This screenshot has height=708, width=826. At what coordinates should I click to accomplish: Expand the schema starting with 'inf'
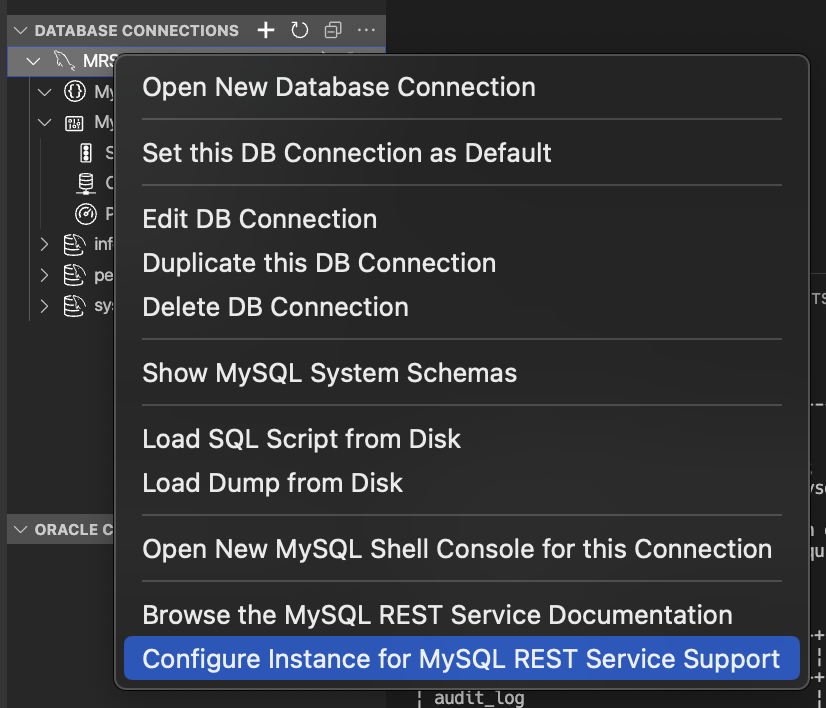click(x=44, y=244)
